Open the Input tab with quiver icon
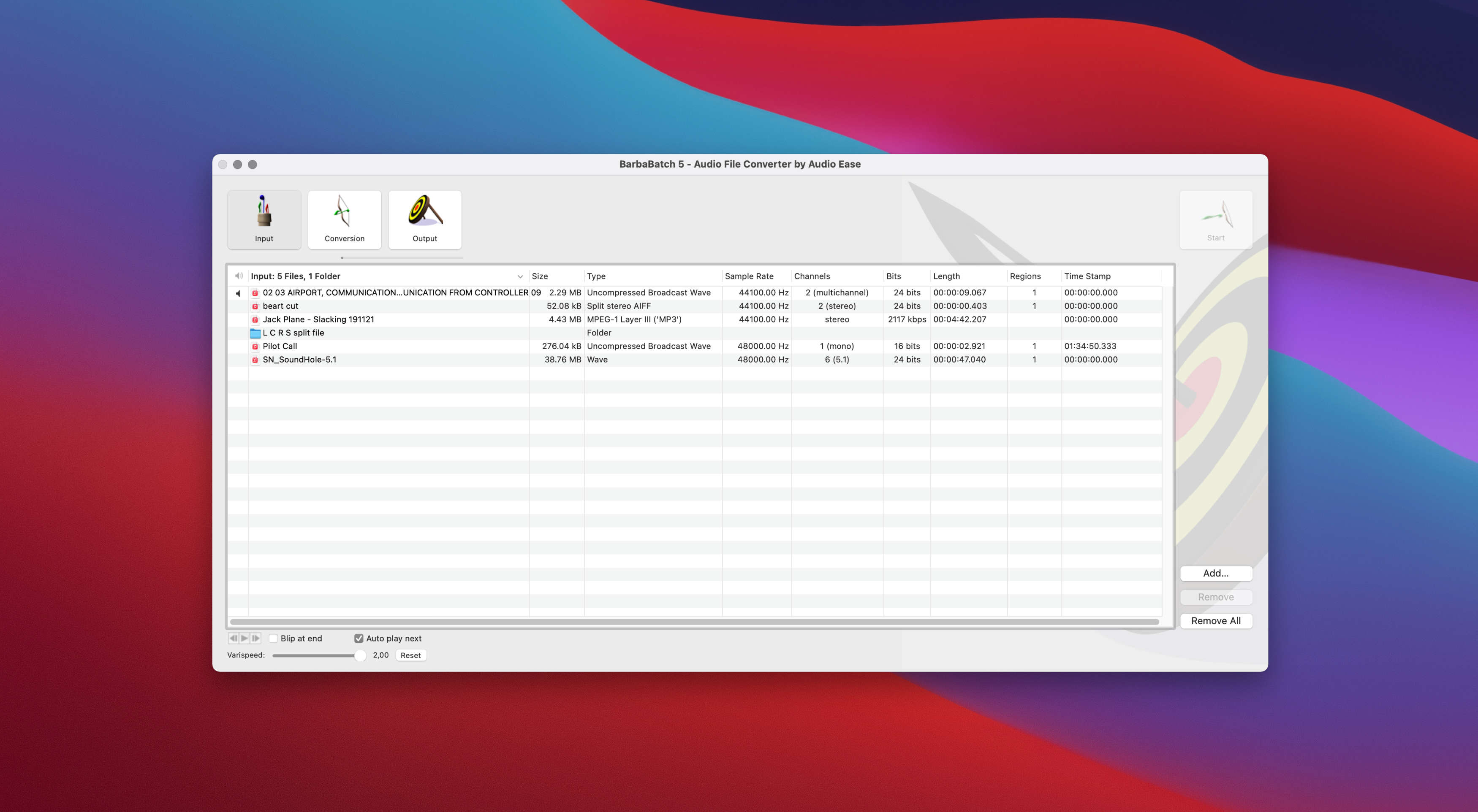 coord(264,219)
